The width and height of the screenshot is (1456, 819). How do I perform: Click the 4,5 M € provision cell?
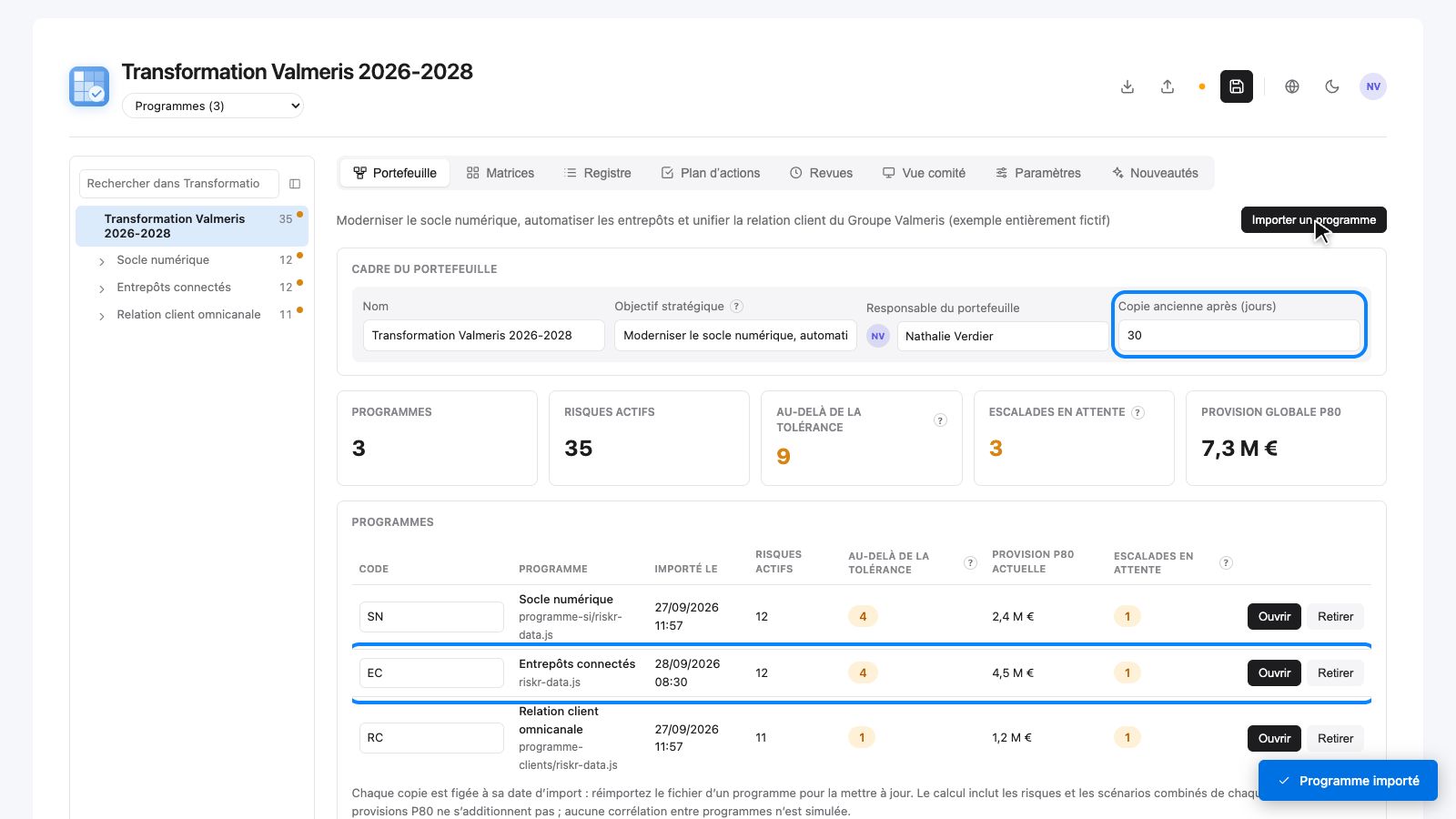[1013, 672]
